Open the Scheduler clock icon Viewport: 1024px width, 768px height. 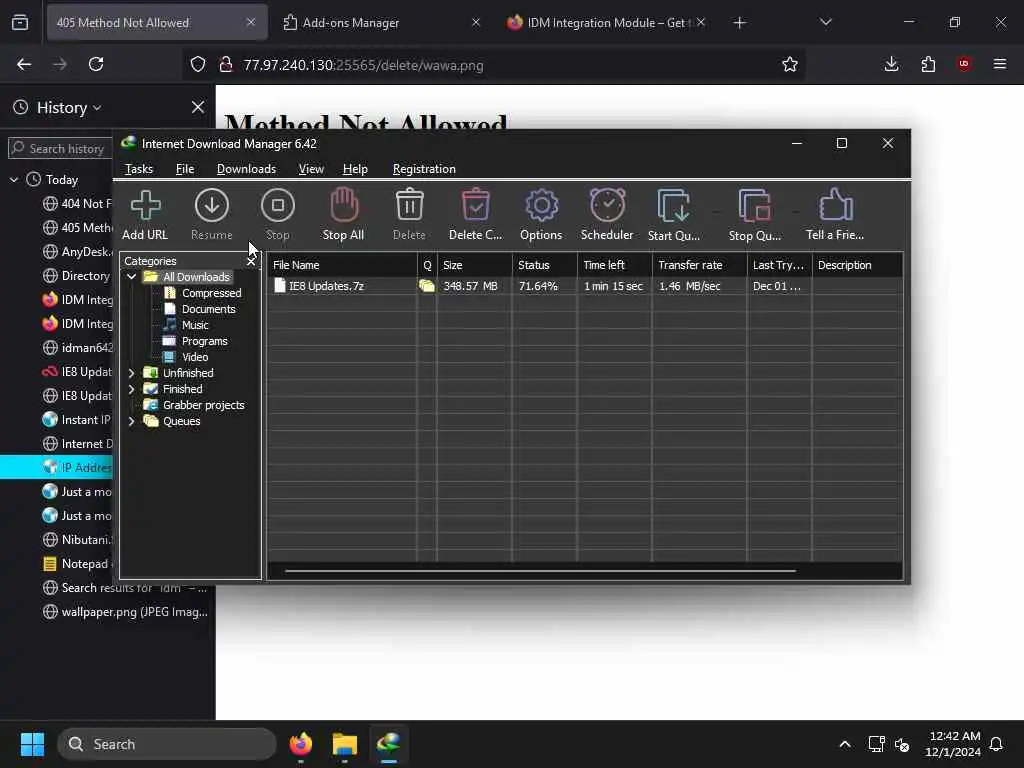click(x=607, y=205)
